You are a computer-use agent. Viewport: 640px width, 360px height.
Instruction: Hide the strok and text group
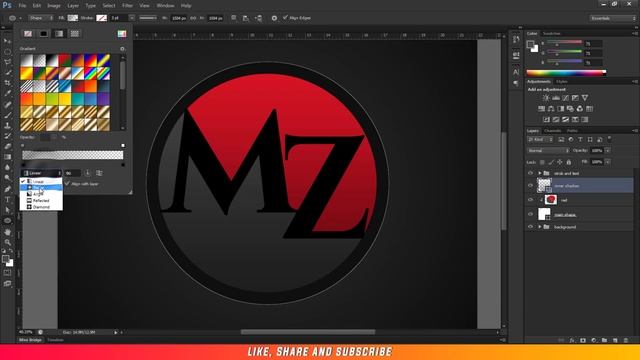(530, 173)
